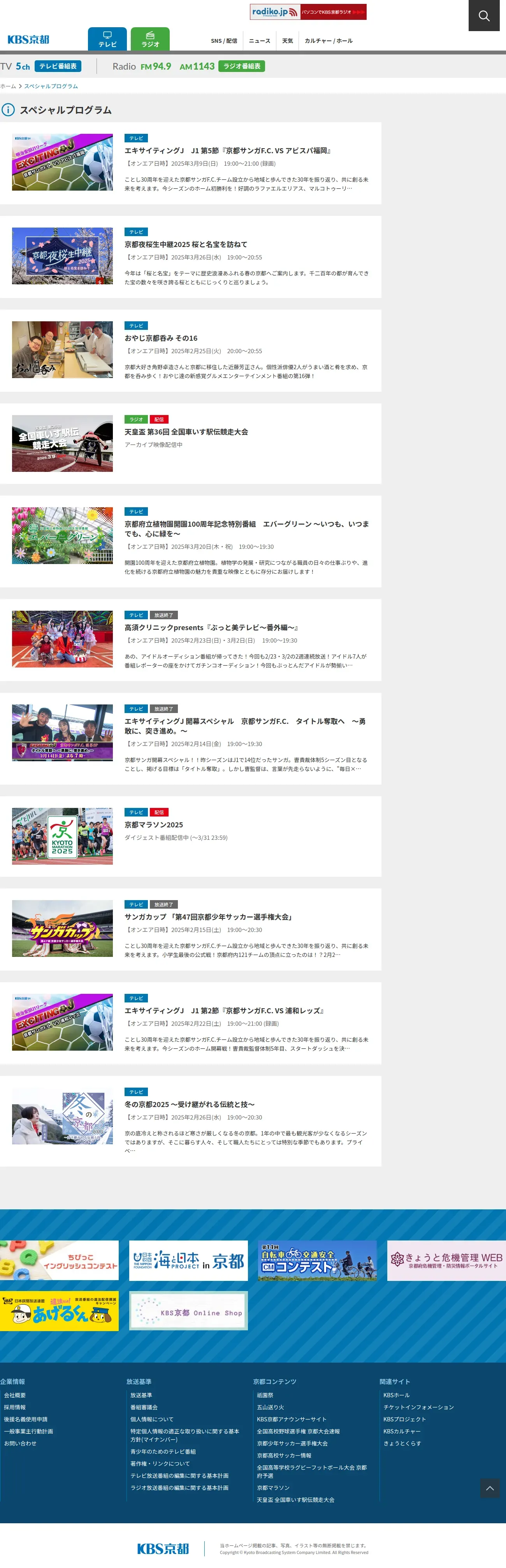Click the ホーム breadcrumb link

coord(8,86)
